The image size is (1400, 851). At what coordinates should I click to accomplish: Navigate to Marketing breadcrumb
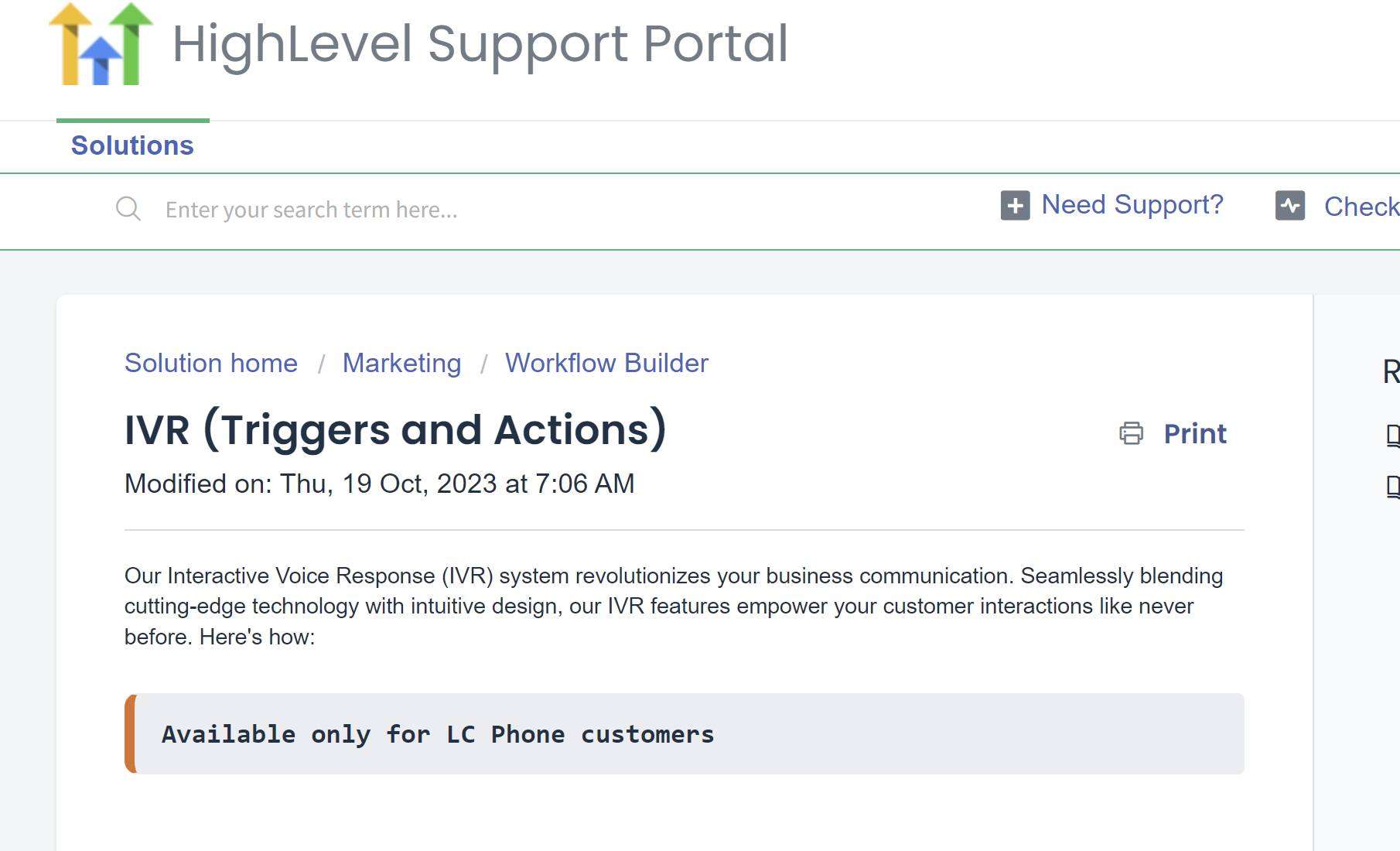point(402,364)
